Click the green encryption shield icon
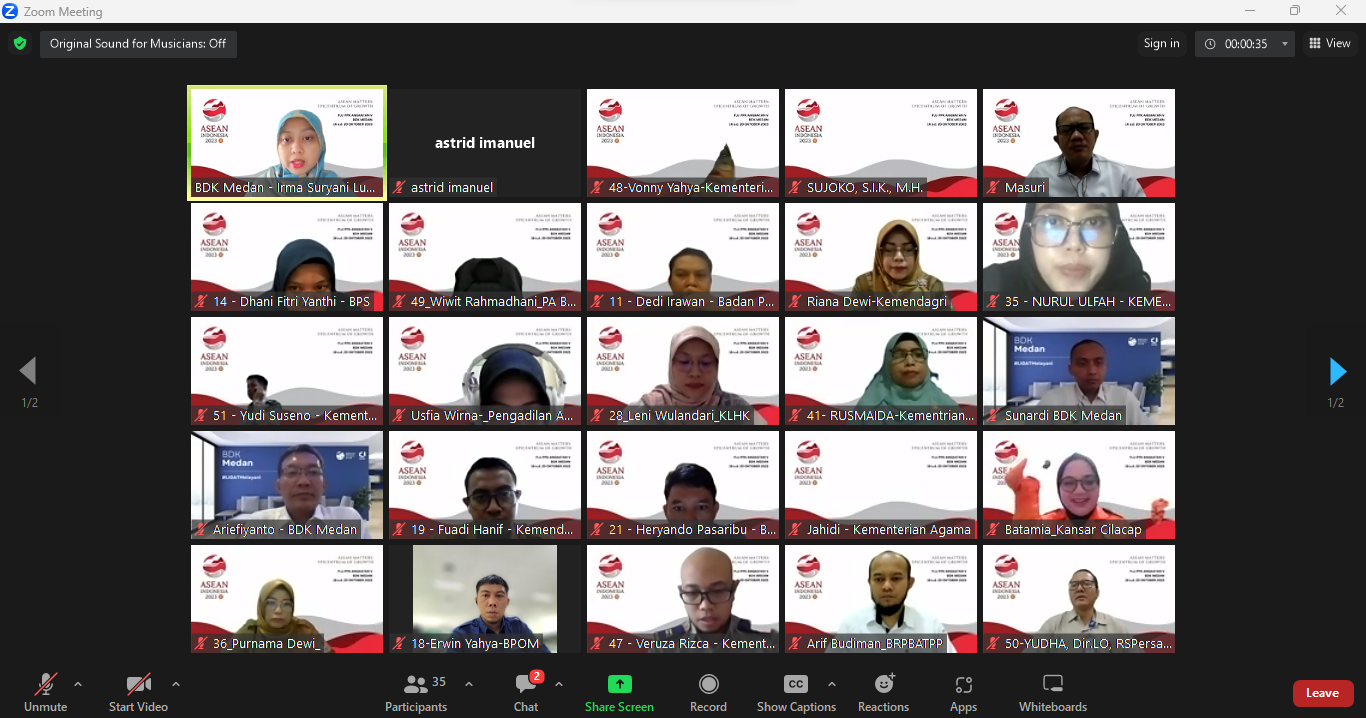The width and height of the screenshot is (1366, 718). pos(19,43)
